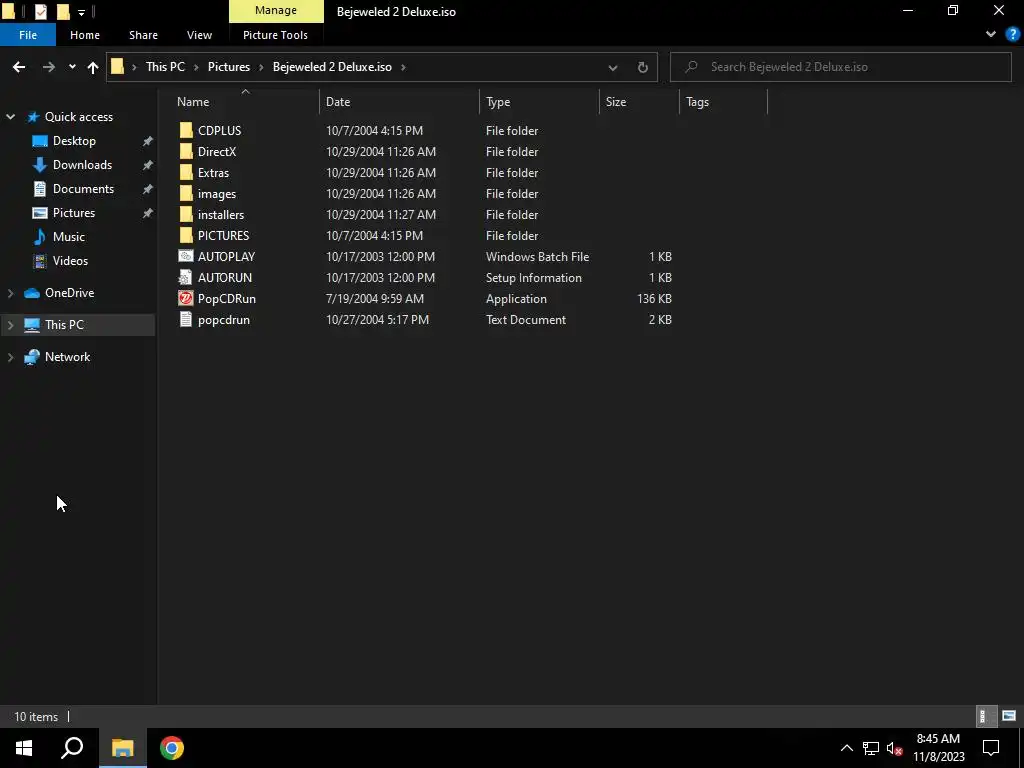Click Pictures in the address breadcrumb

(x=229, y=67)
